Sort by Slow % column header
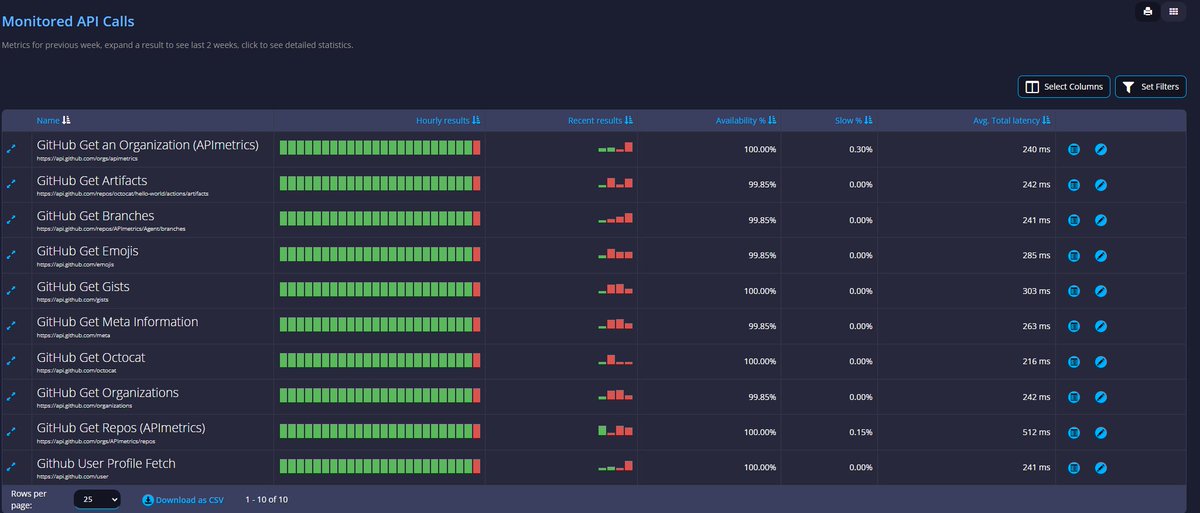Screen dimensions: 1200x513 click(854, 120)
